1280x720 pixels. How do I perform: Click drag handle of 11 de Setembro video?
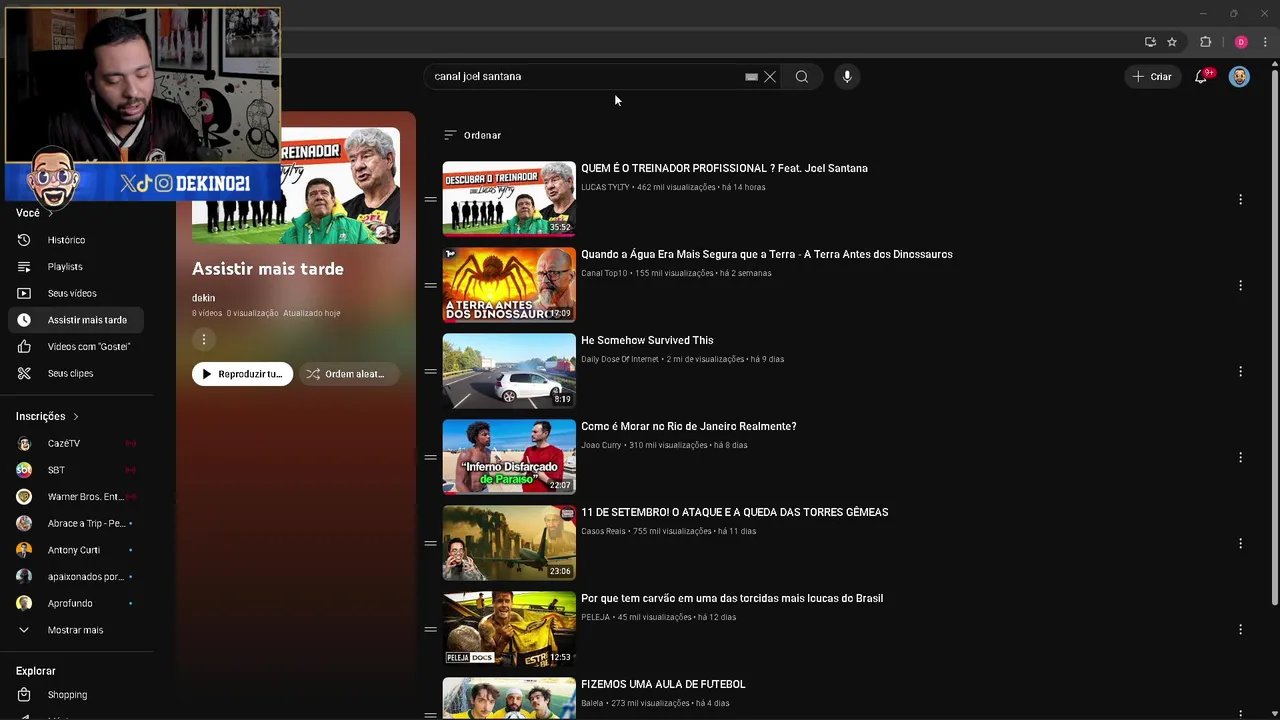point(430,544)
